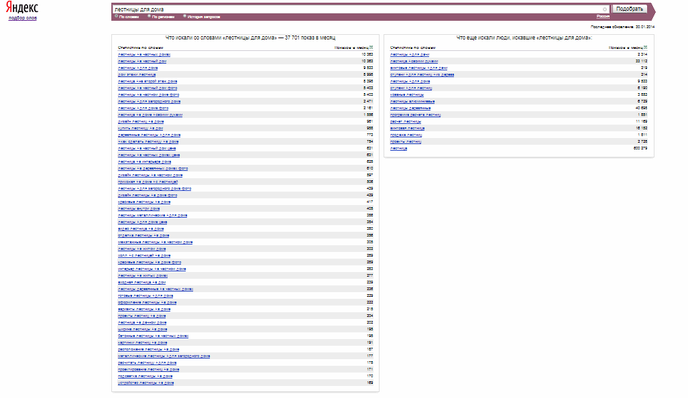Click the left panel 'Статистика по словам' column header
688x398 pixels.
coord(140,47)
